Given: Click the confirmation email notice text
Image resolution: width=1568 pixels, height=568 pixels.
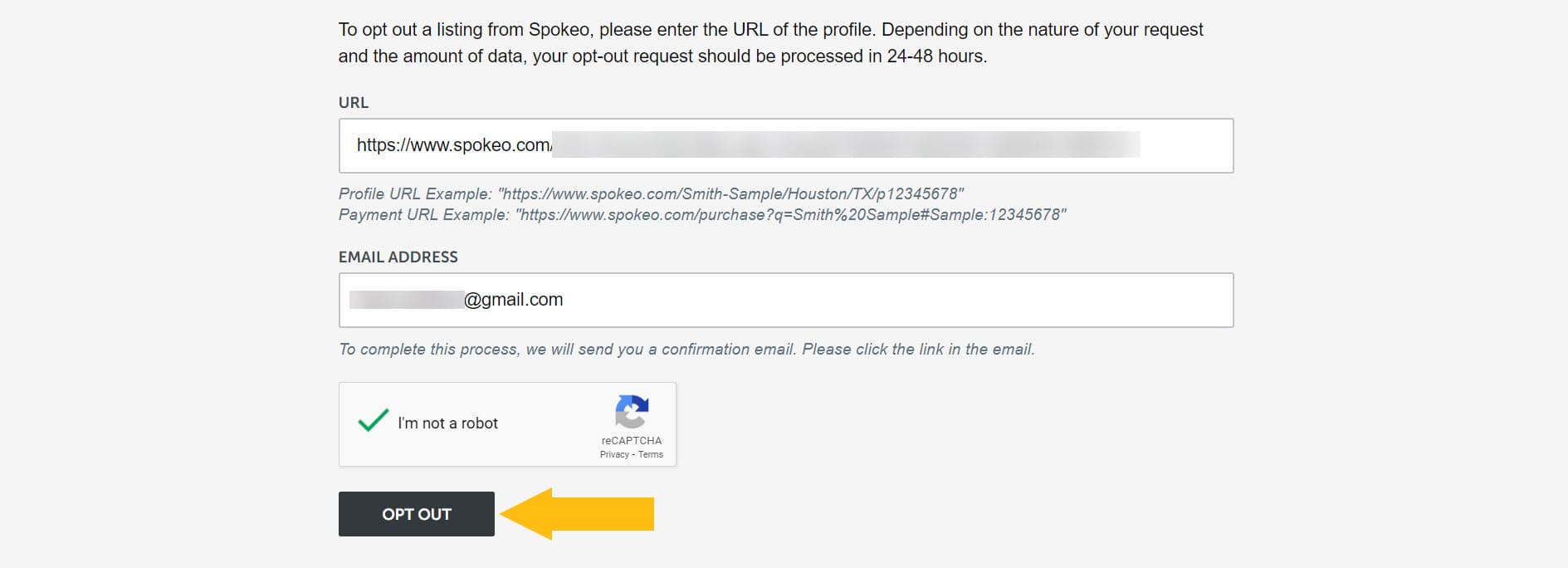Looking at the screenshot, I should (x=686, y=349).
